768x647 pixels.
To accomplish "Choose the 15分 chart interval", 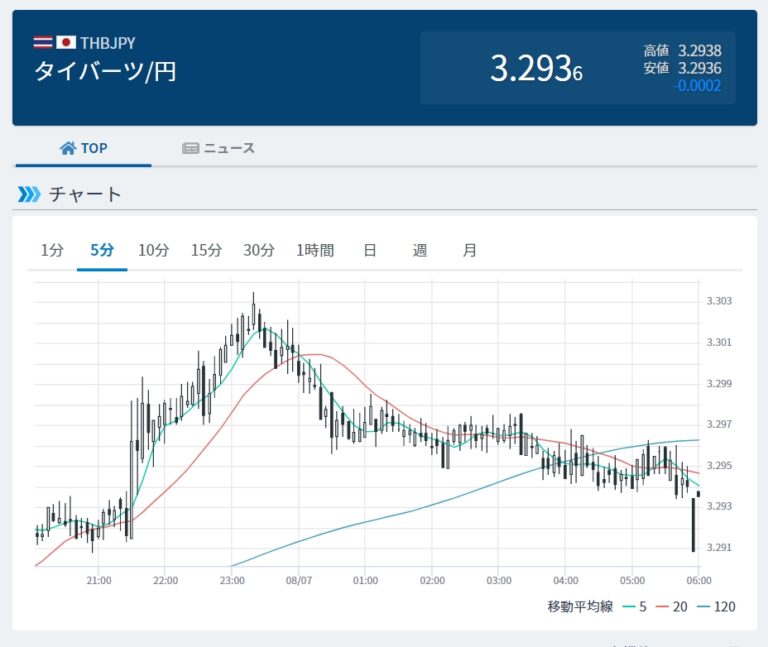I will [206, 250].
